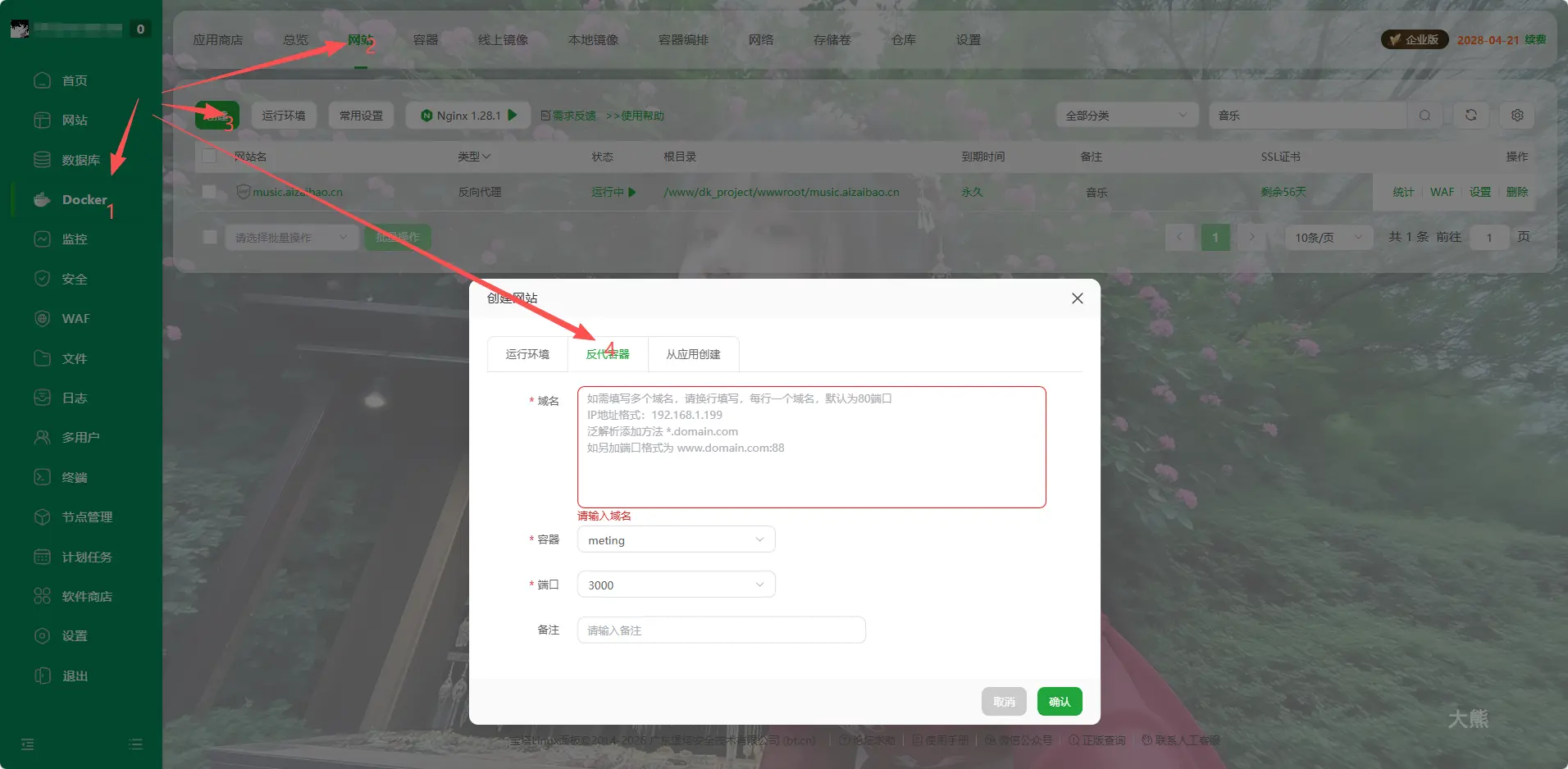Open the WAF globe icon in sidebar

coord(43,319)
